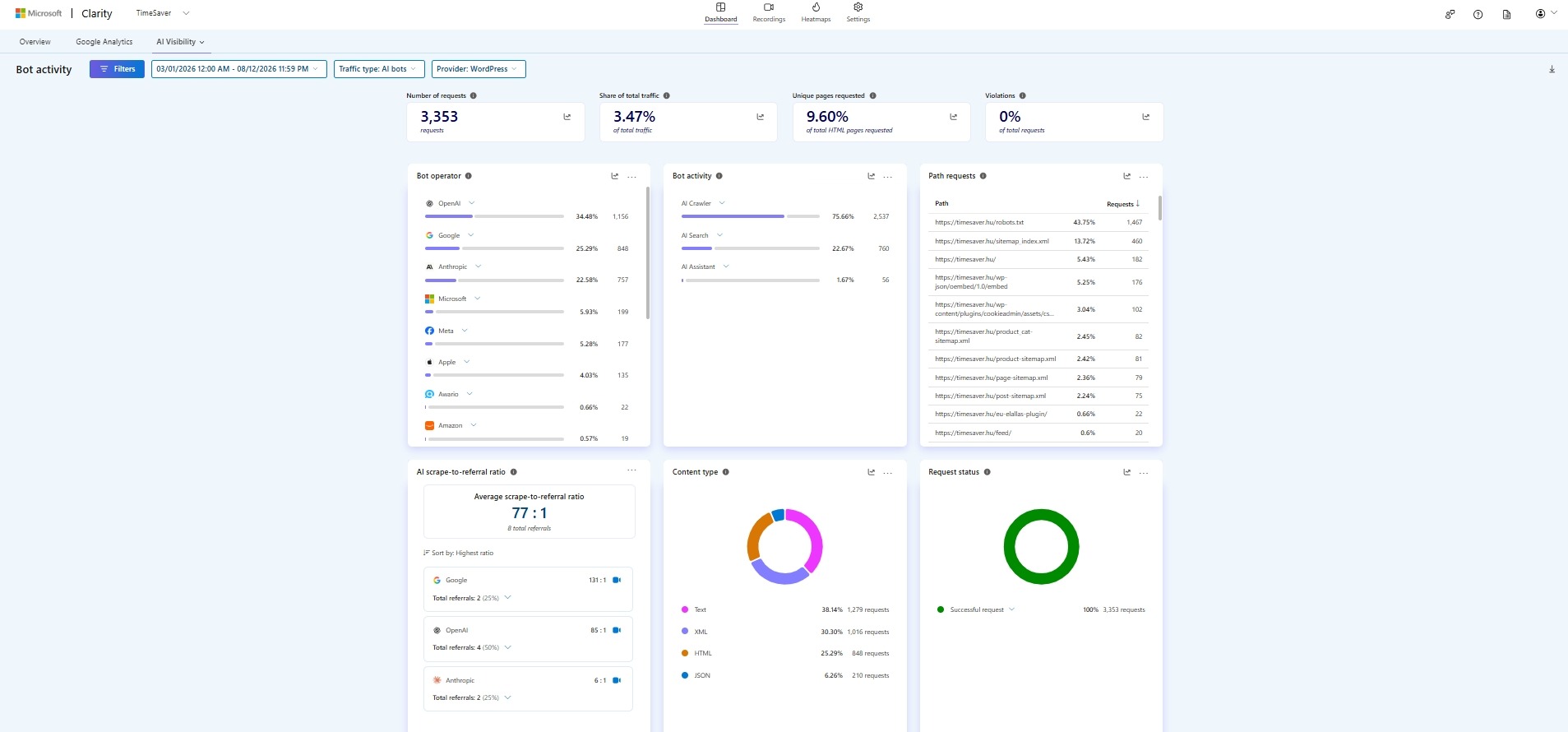Click the help question mark icon
The image size is (1568, 732).
coord(1478,14)
